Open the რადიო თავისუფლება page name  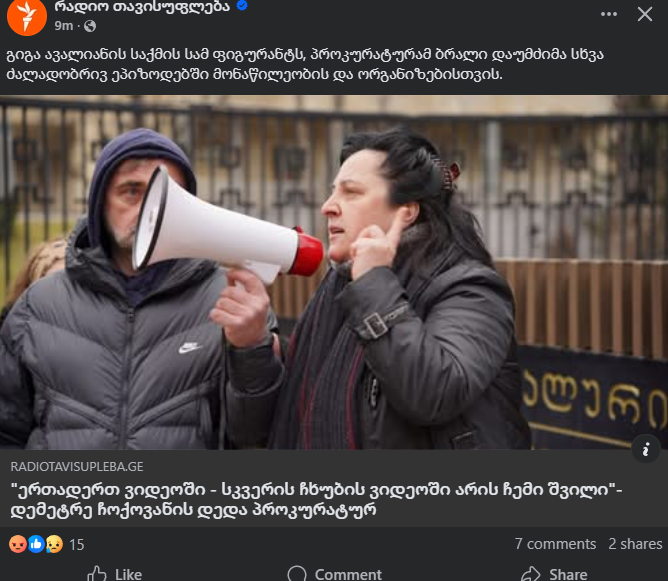[x=142, y=6]
